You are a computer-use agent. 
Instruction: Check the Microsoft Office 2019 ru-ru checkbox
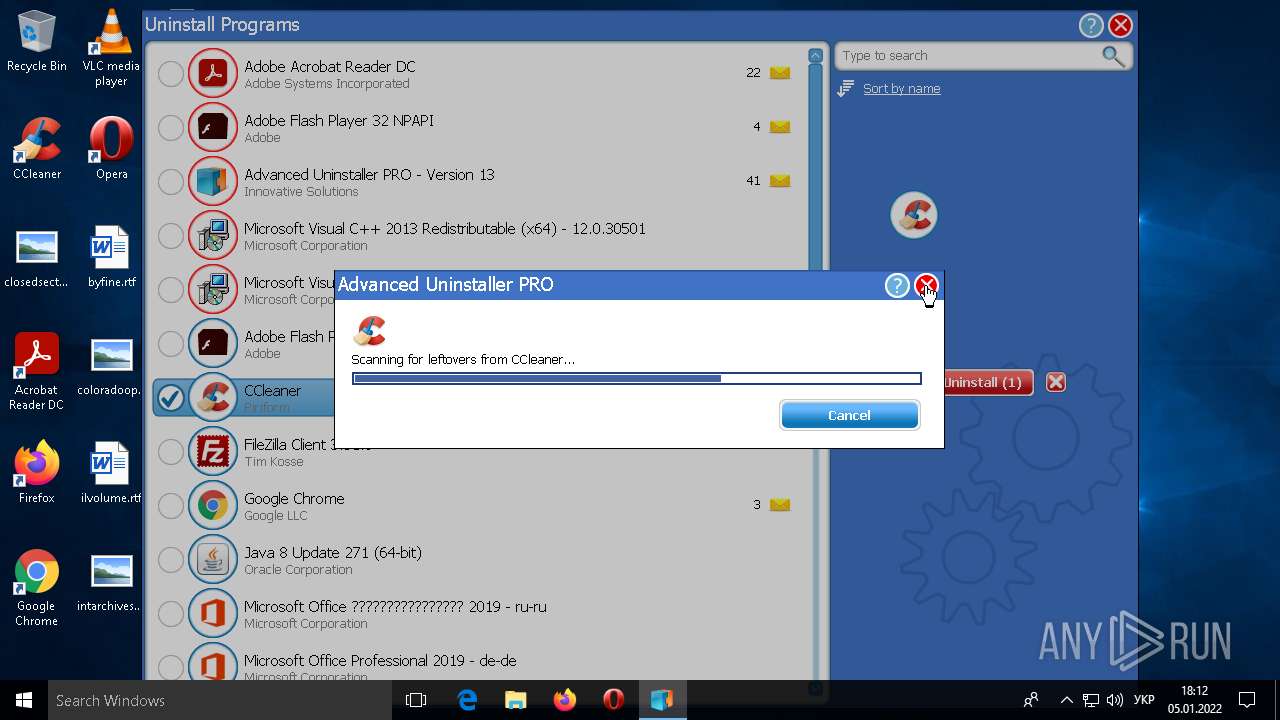point(171,613)
